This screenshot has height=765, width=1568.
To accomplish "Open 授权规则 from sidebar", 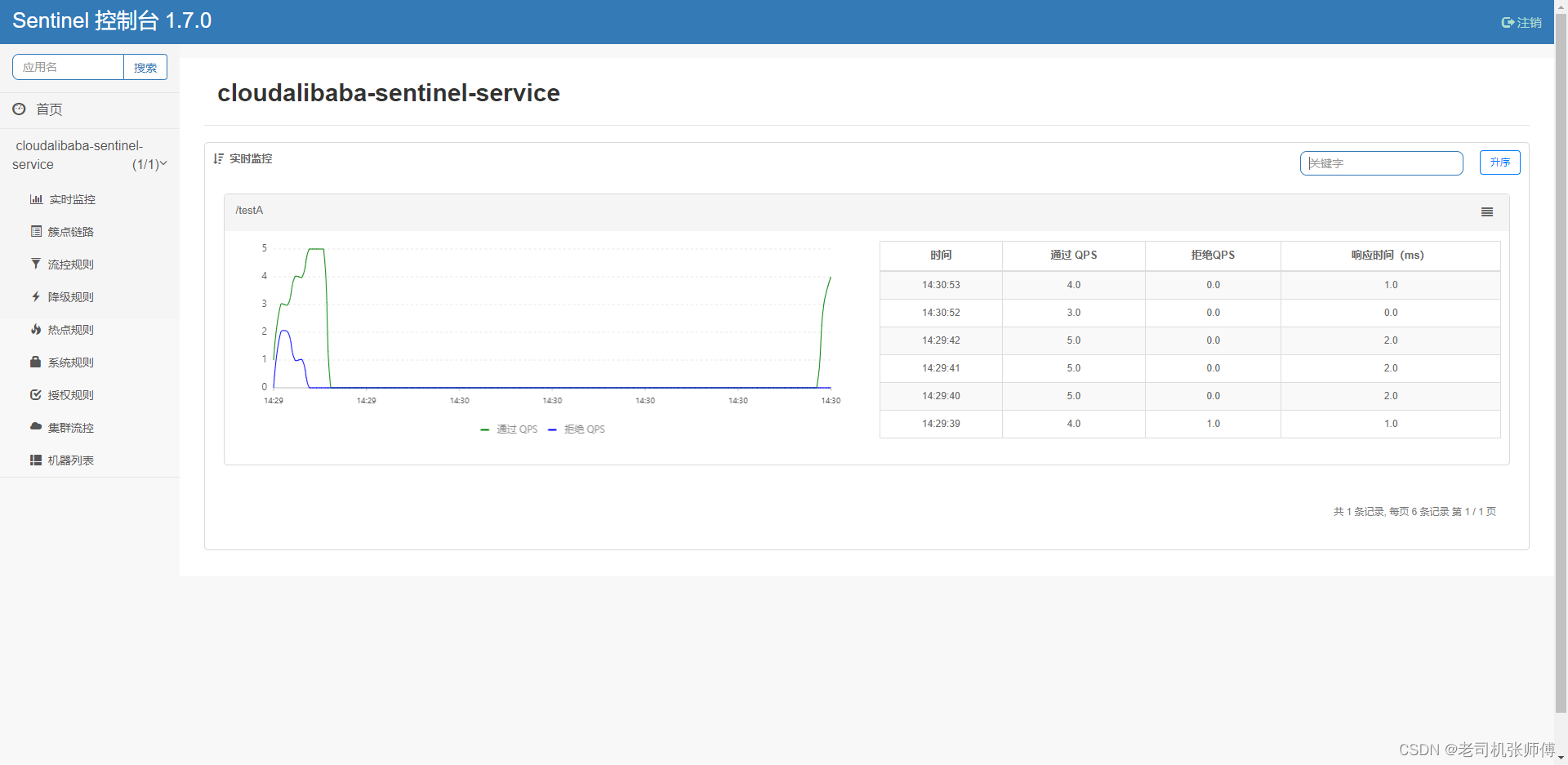I will (x=71, y=395).
